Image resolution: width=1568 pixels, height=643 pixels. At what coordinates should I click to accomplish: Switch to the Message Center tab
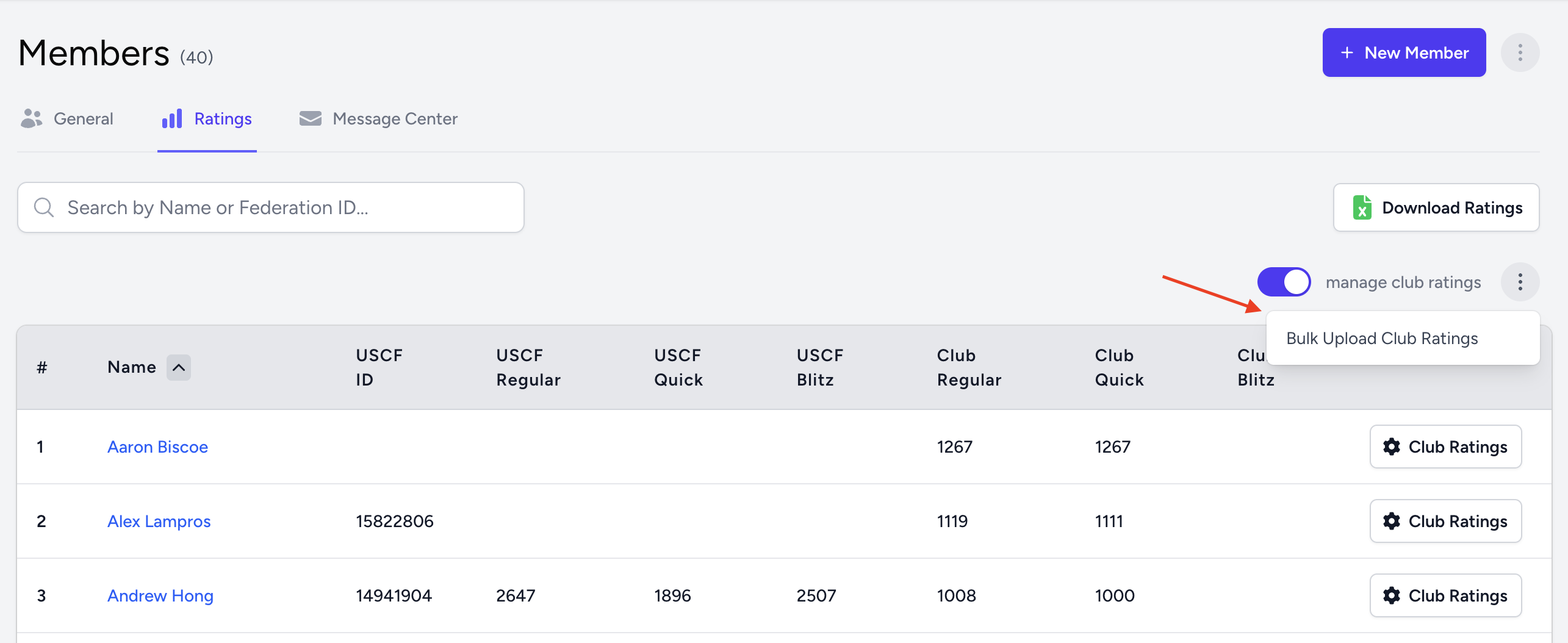(394, 118)
